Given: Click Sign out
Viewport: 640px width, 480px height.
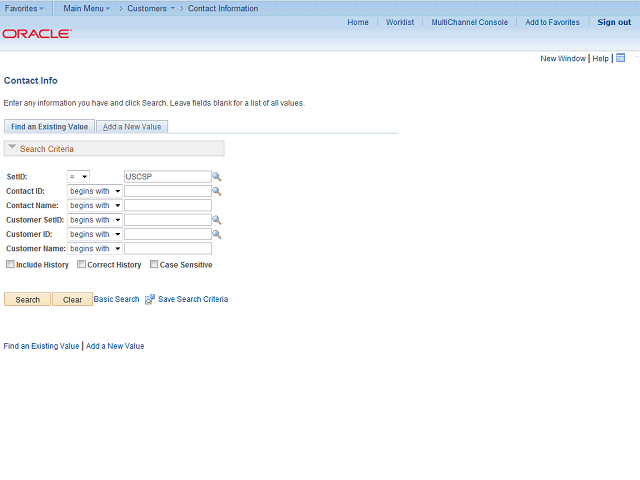Looking at the screenshot, I should click(614, 22).
